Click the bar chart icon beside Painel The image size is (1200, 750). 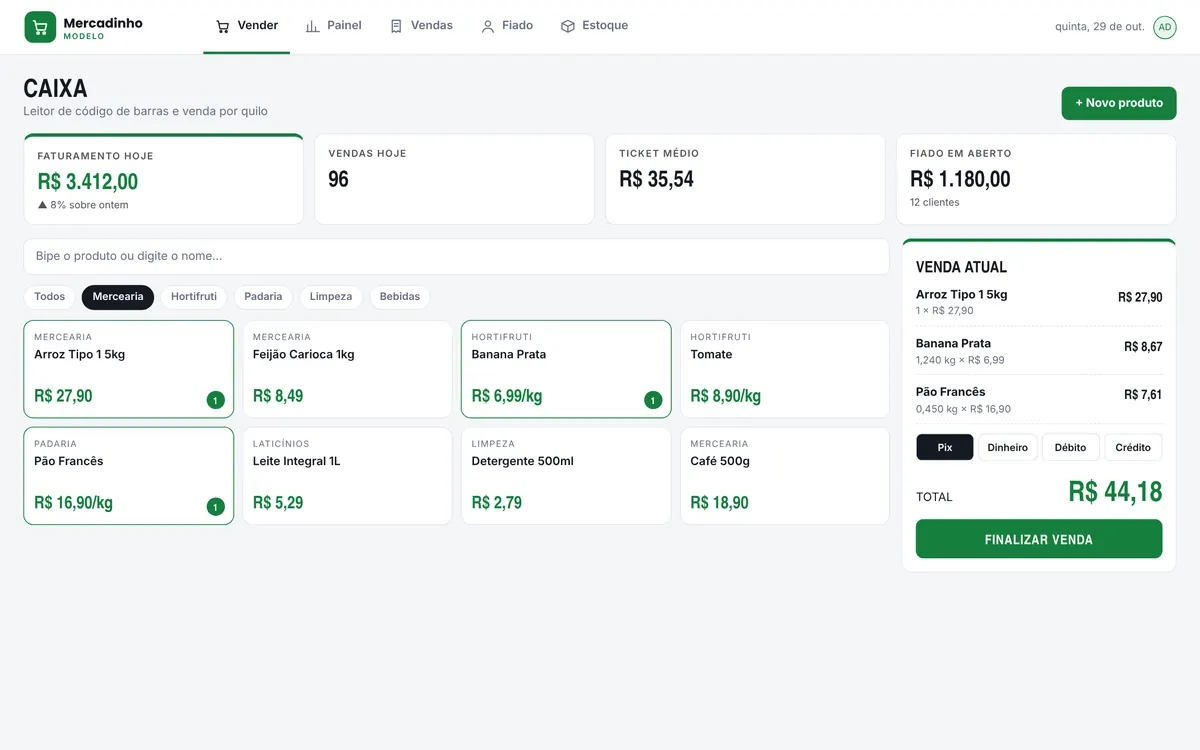(313, 26)
